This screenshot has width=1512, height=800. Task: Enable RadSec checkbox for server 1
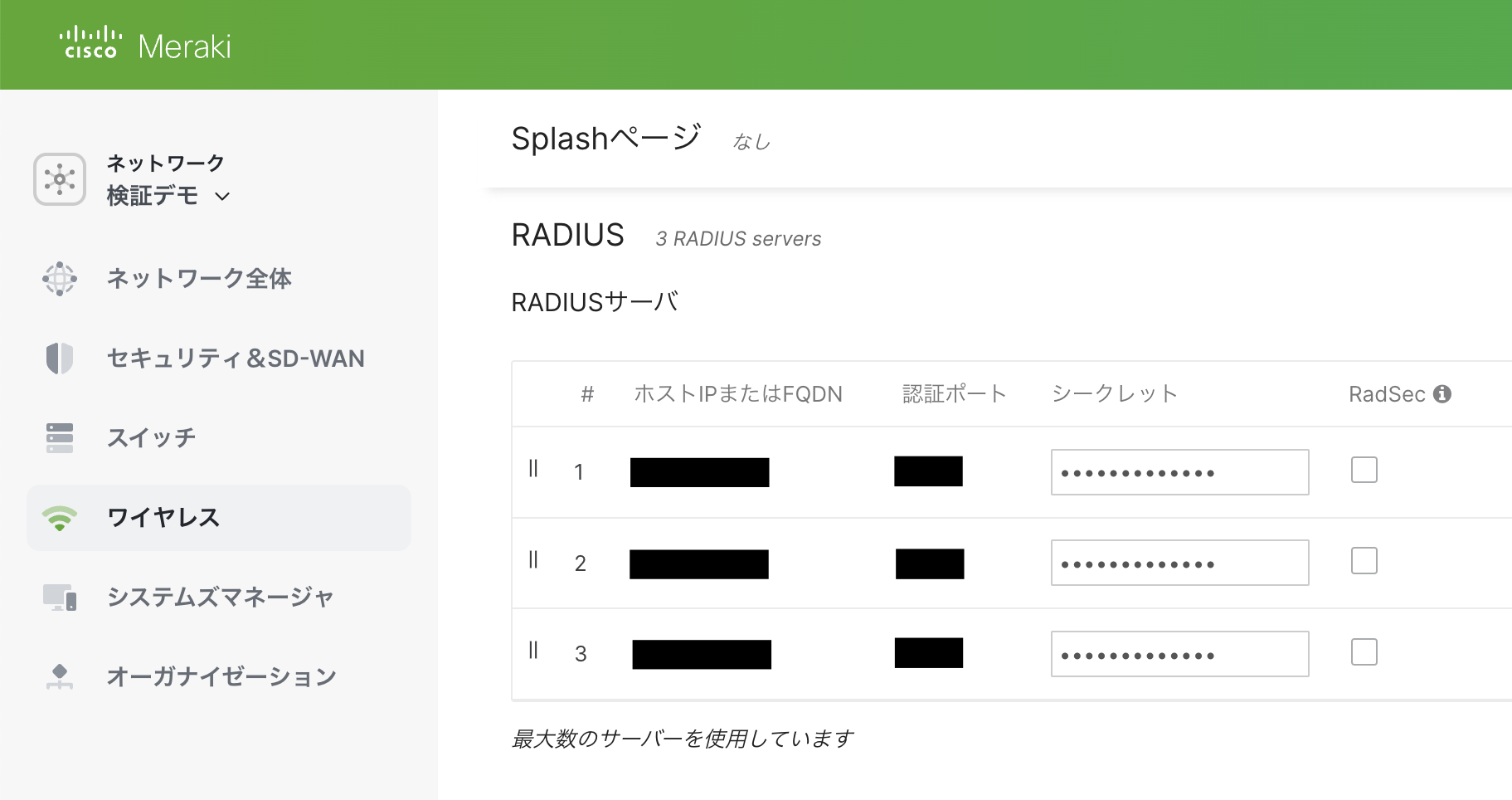point(1364,470)
